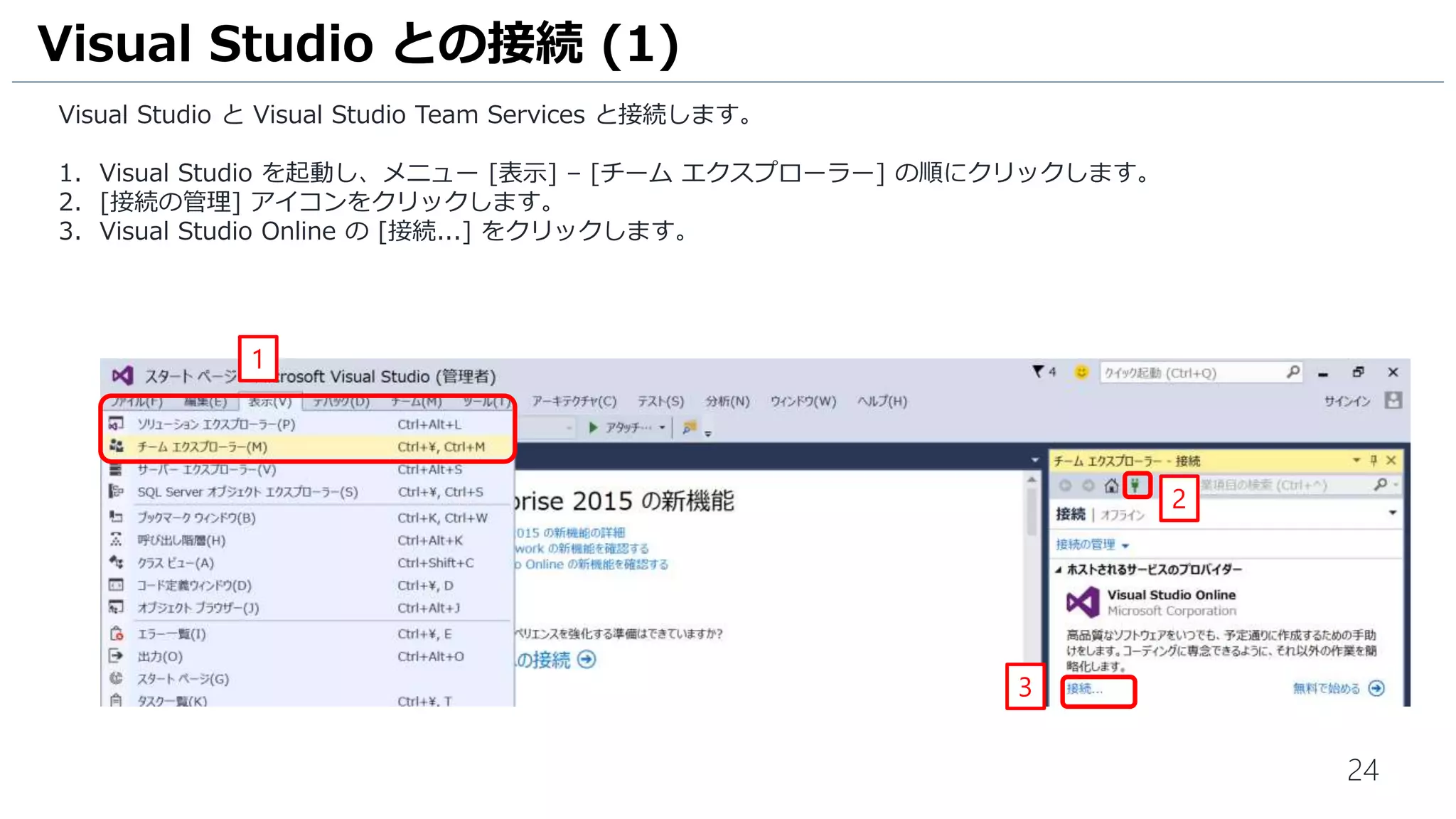The width and height of the screenshot is (1456, 819).
Task: Click the Team Explorer Home icon
Action: pyautogui.click(x=1111, y=486)
